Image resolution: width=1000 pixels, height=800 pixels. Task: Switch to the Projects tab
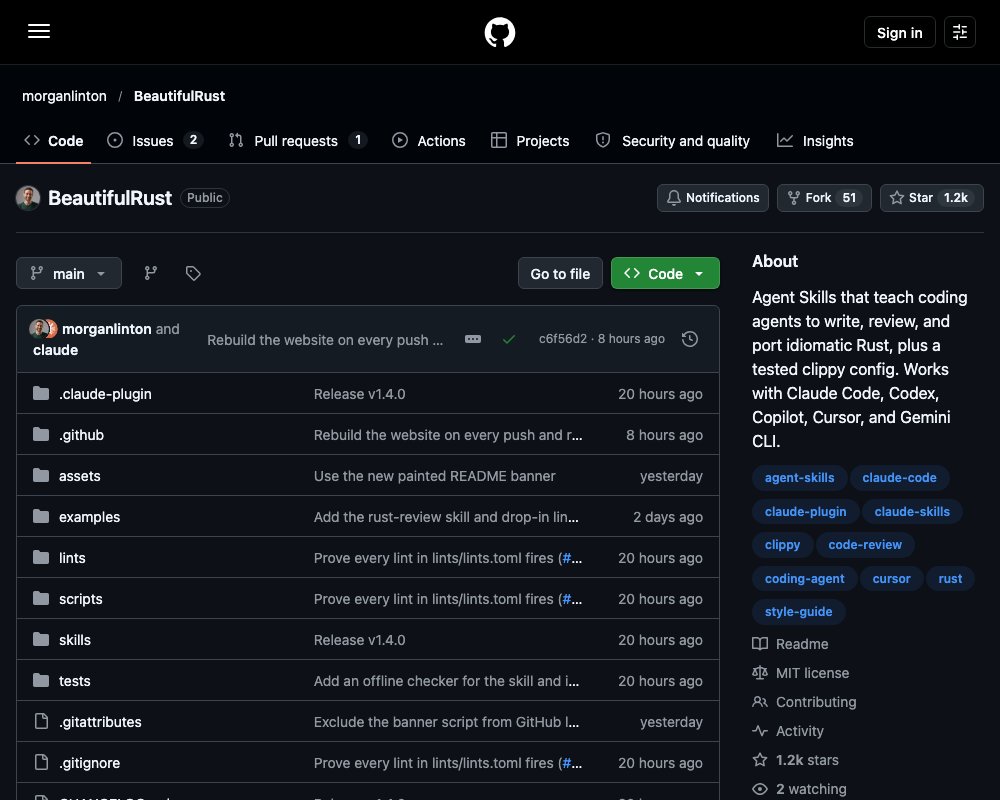pyautogui.click(x=530, y=140)
